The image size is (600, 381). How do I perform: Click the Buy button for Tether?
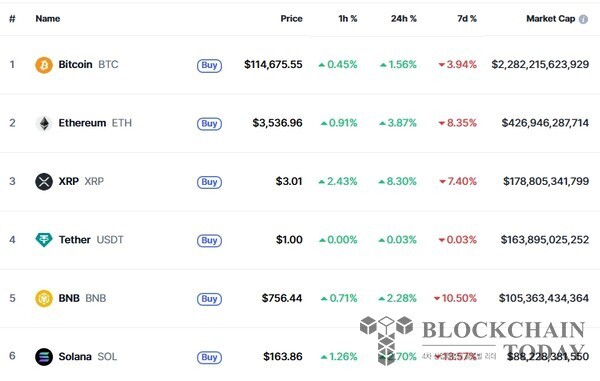point(209,241)
